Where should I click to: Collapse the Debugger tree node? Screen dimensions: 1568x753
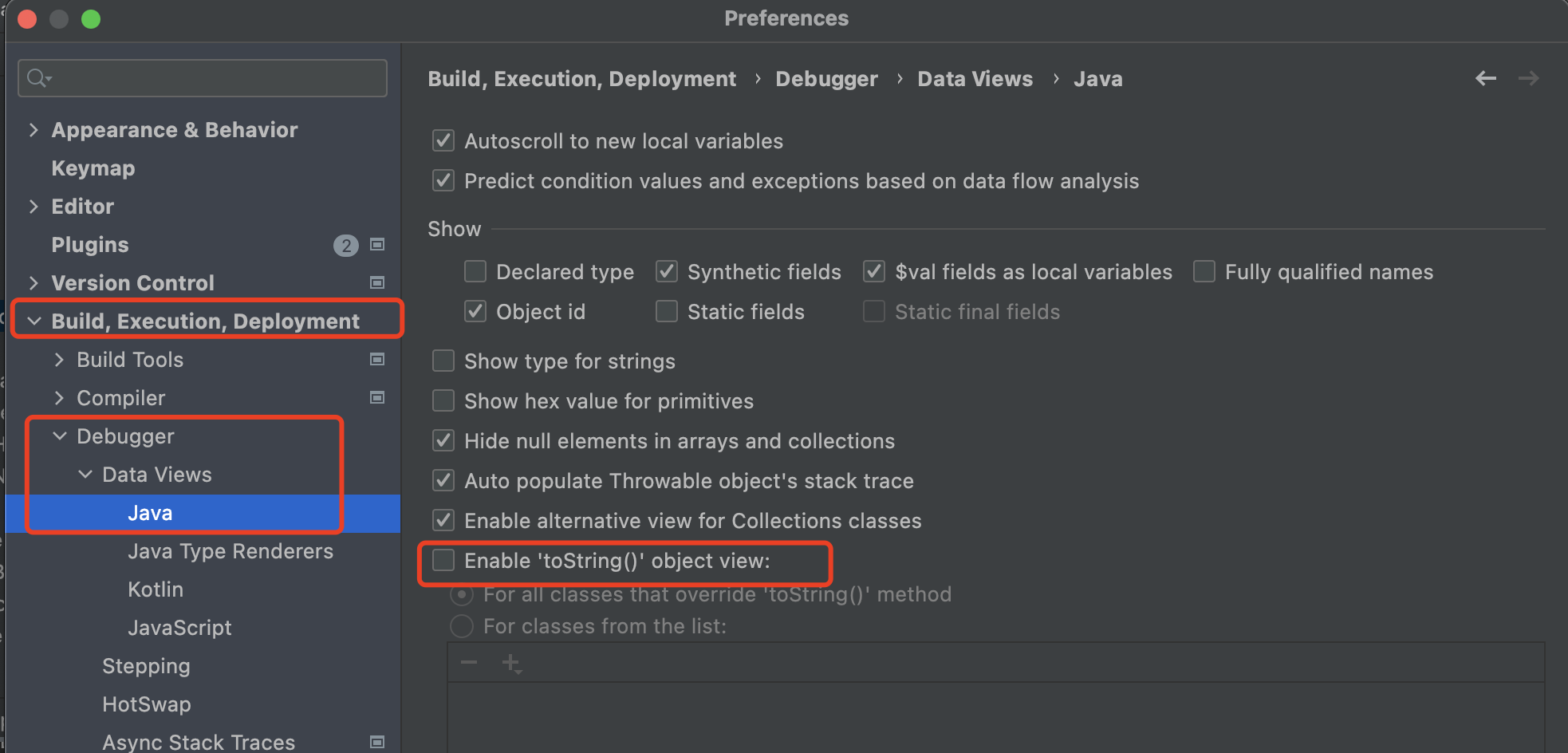60,436
